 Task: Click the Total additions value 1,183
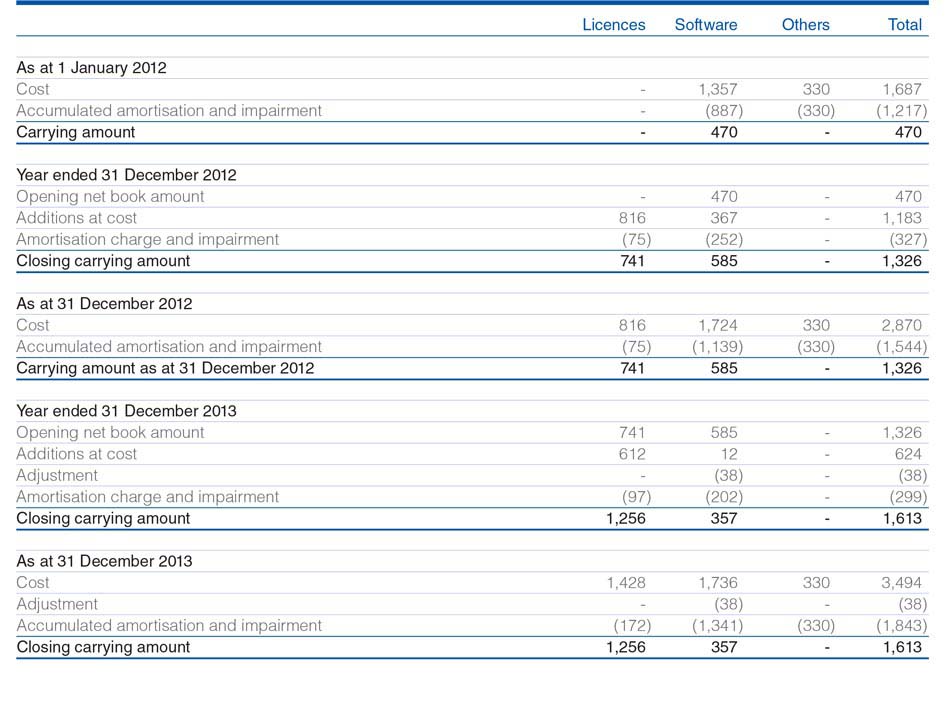coord(902,218)
